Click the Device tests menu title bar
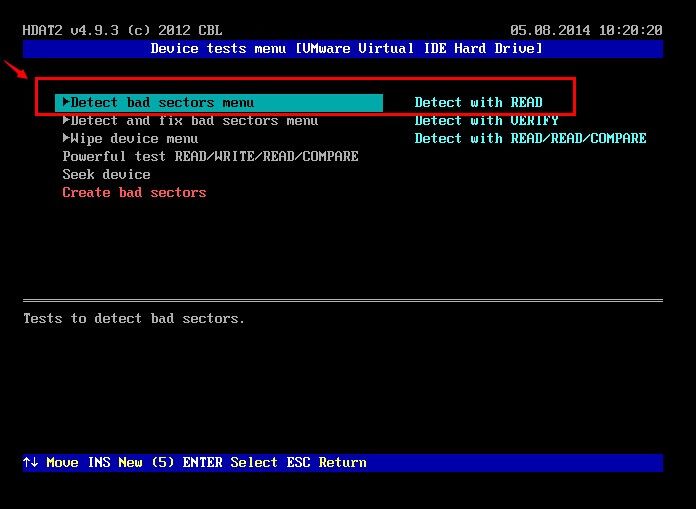 (346, 48)
